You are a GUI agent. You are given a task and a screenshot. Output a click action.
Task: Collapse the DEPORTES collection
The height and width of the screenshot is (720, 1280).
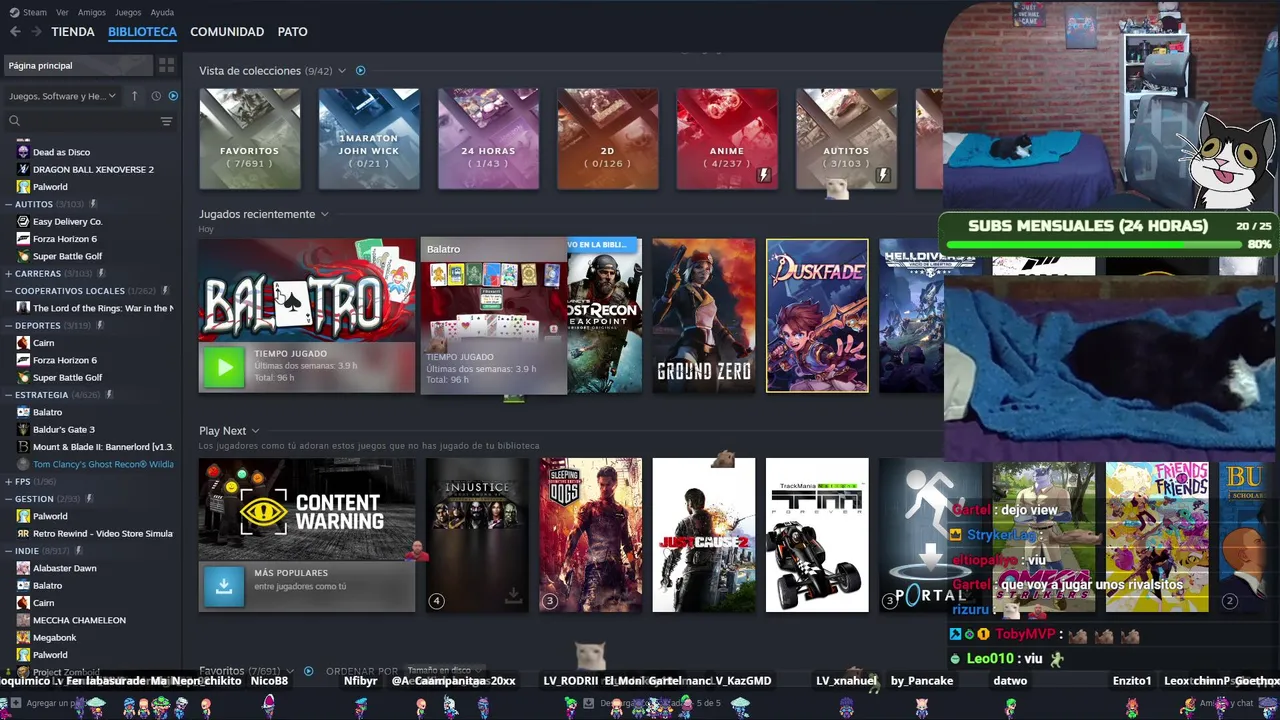(9, 325)
